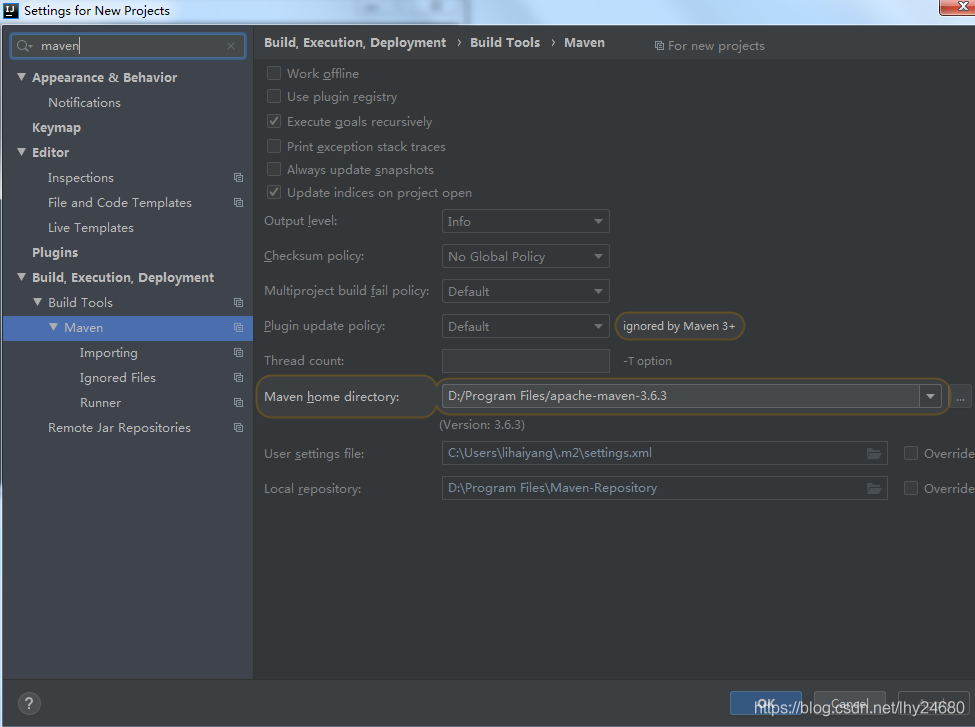The width and height of the screenshot is (975, 727).
Task: Open the Output level dropdown
Action: (525, 221)
